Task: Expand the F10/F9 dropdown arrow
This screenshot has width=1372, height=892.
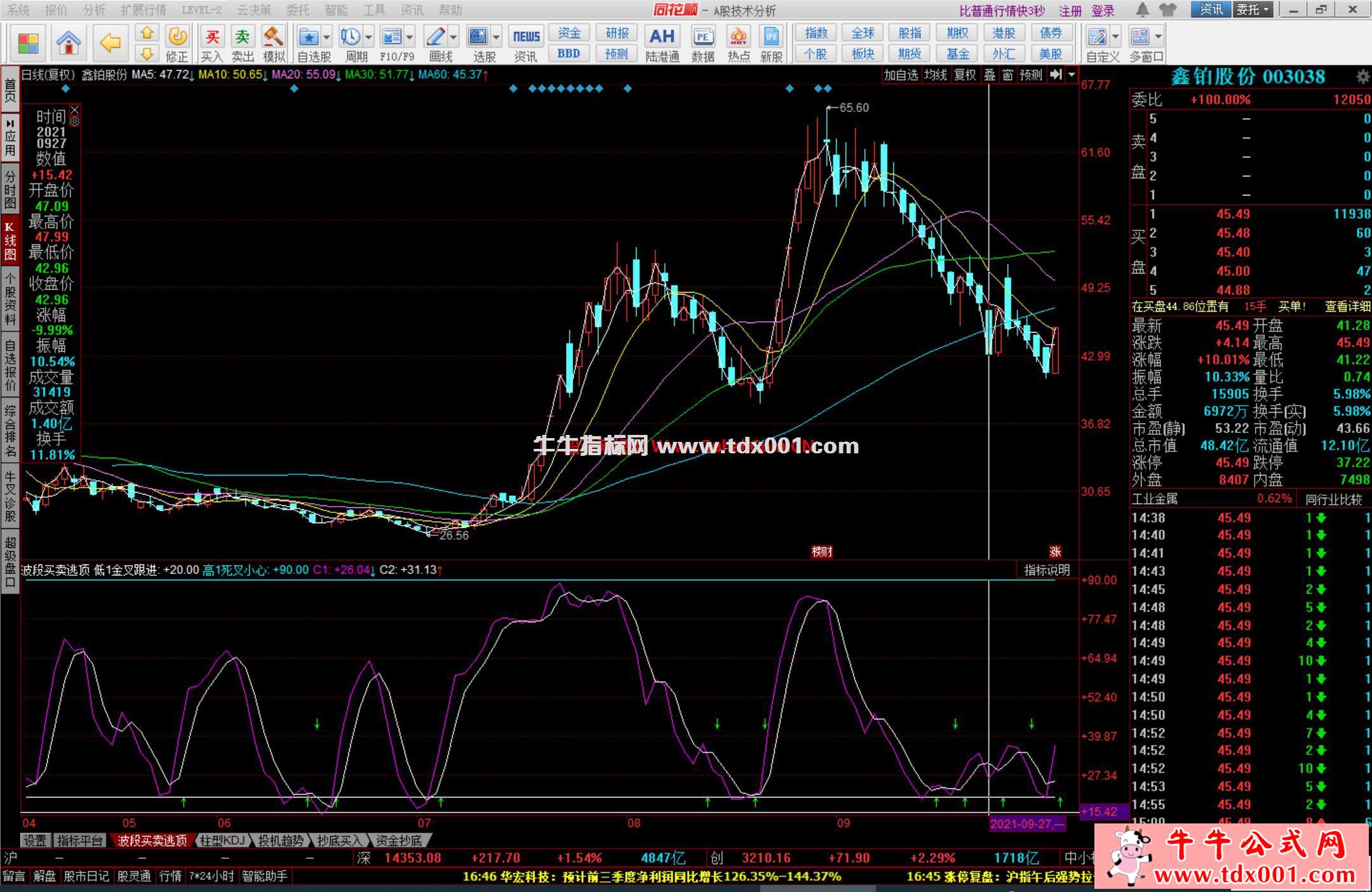Action: [x=410, y=37]
